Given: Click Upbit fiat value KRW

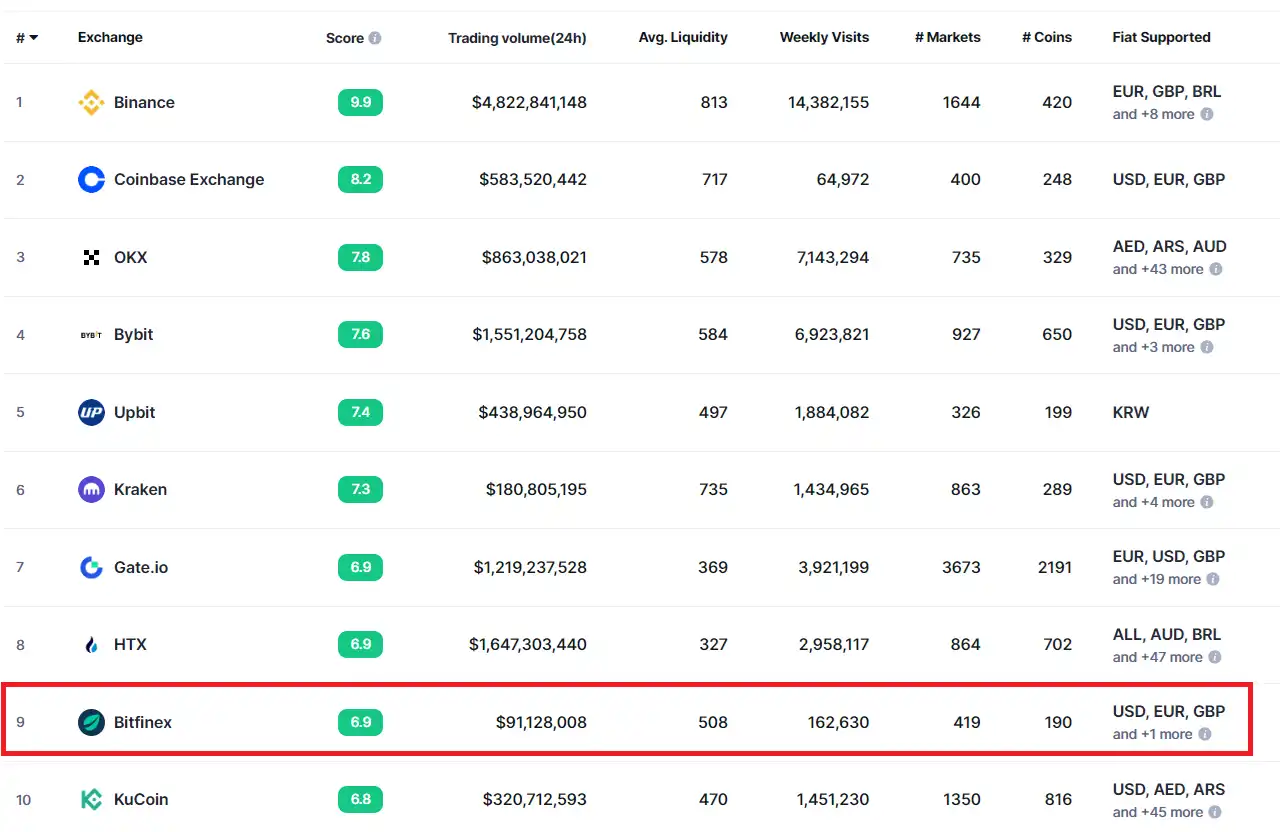Looking at the screenshot, I should coord(1131,412).
